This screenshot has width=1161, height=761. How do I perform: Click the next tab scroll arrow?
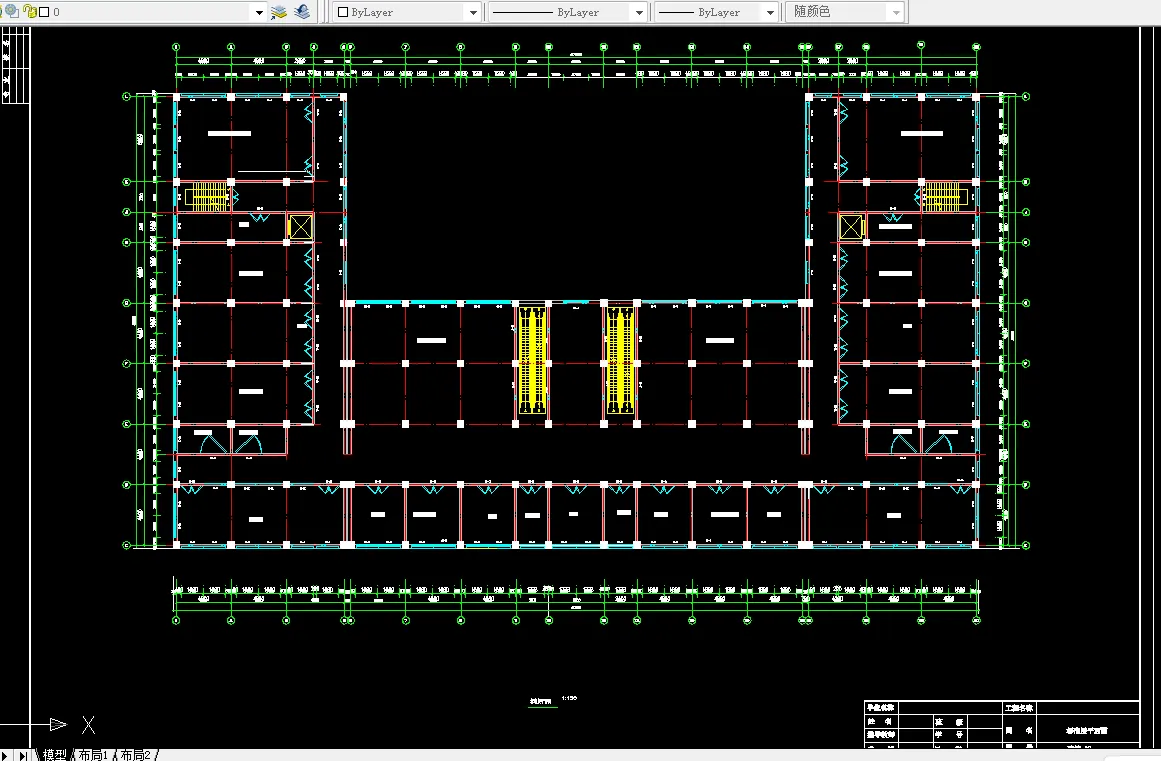coord(6,755)
